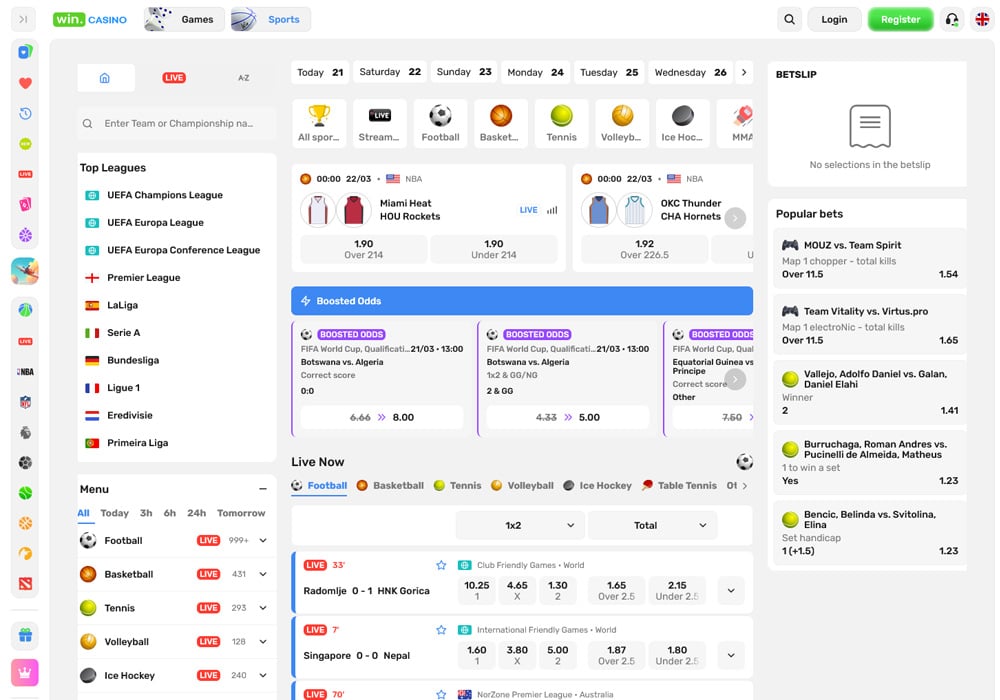Pick boosted odds 8.00 for Botswana vs Algeria
This screenshot has width=1000, height=700.
tap(381, 417)
